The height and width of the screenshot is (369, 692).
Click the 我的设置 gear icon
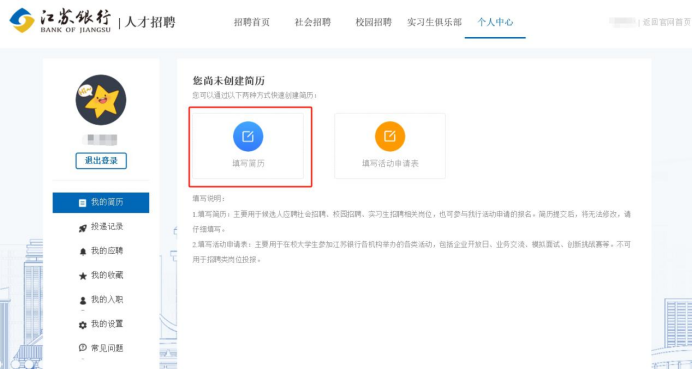coord(83,325)
